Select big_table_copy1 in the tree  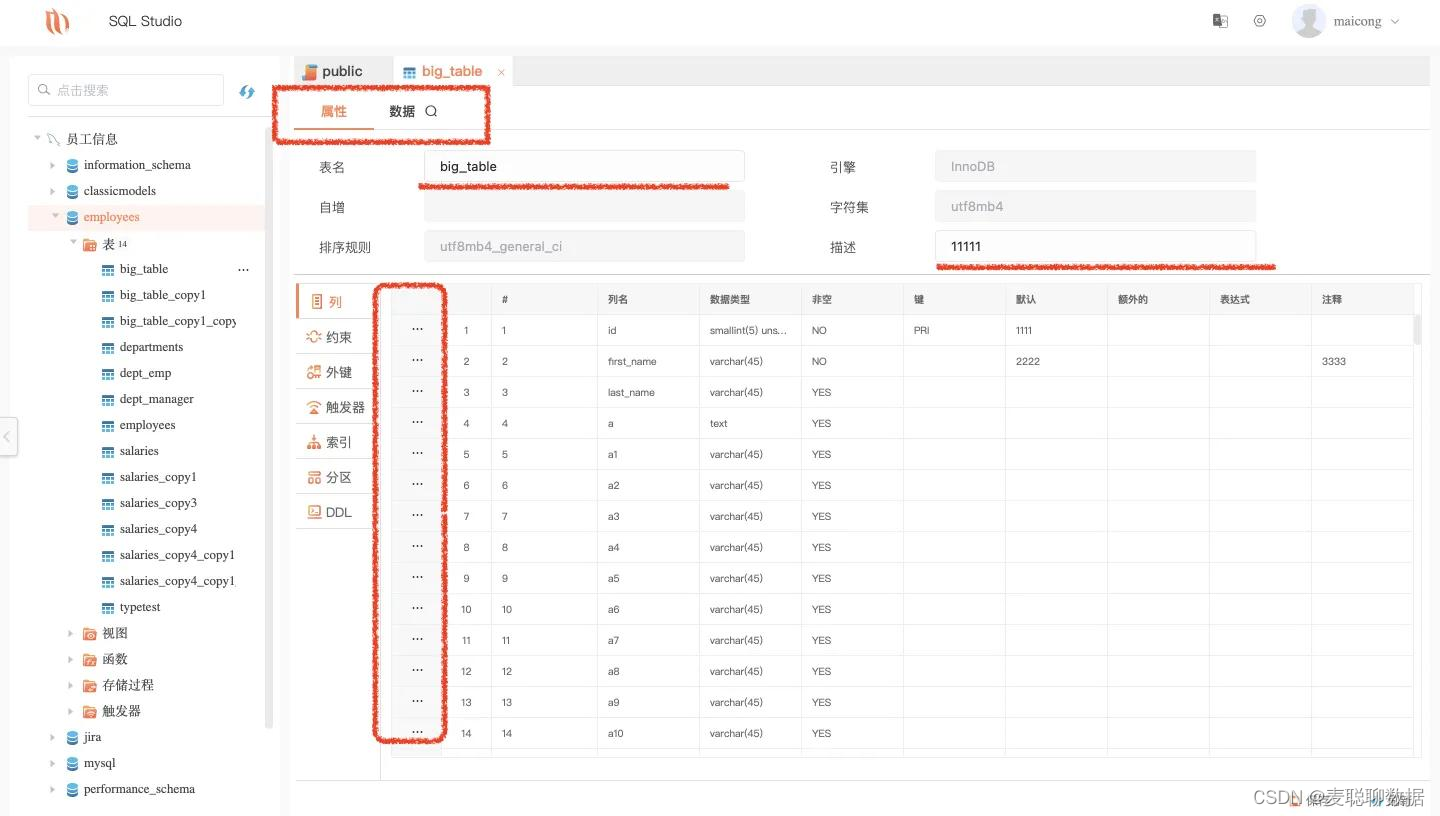point(162,295)
